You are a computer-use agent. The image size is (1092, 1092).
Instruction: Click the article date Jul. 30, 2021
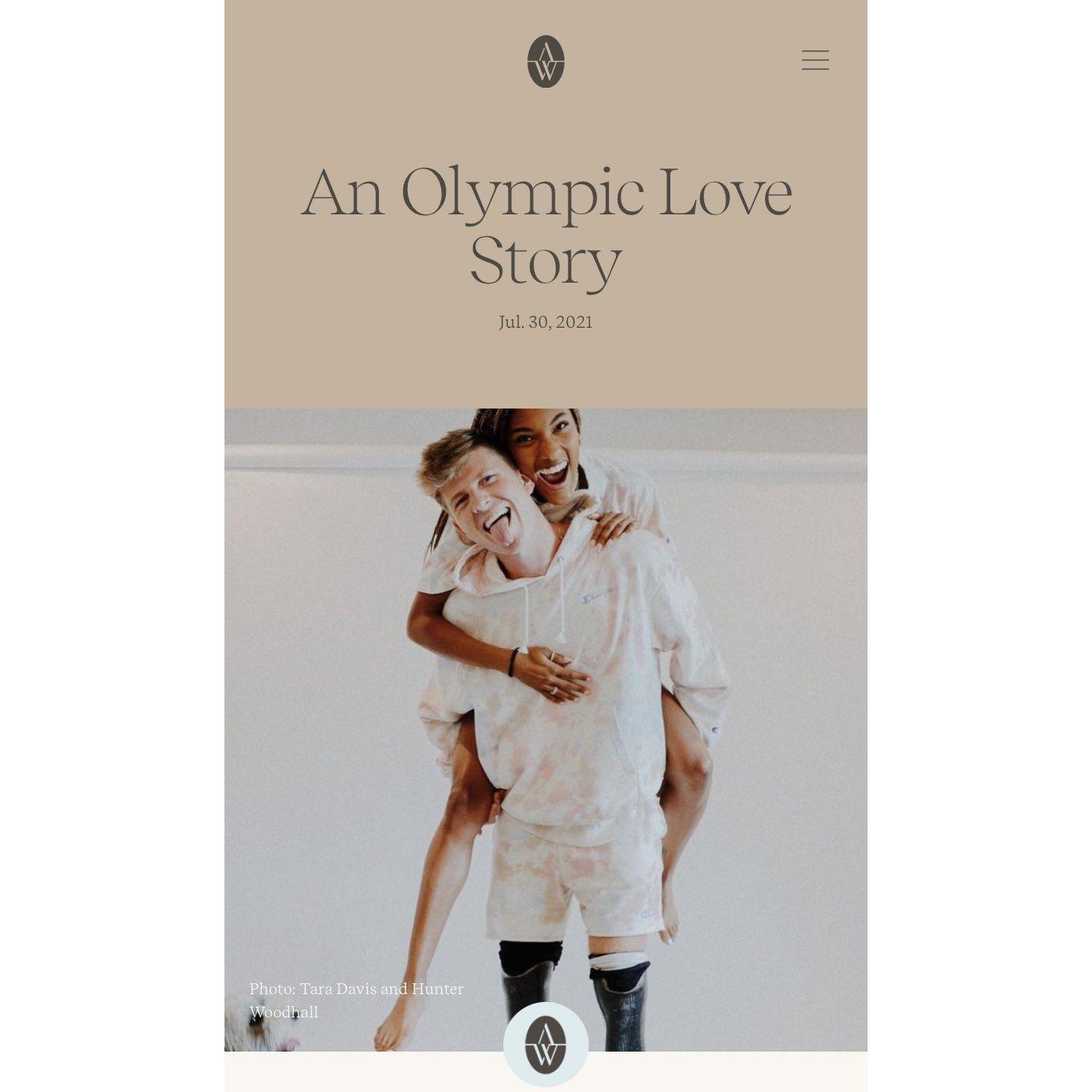pyautogui.click(x=545, y=322)
